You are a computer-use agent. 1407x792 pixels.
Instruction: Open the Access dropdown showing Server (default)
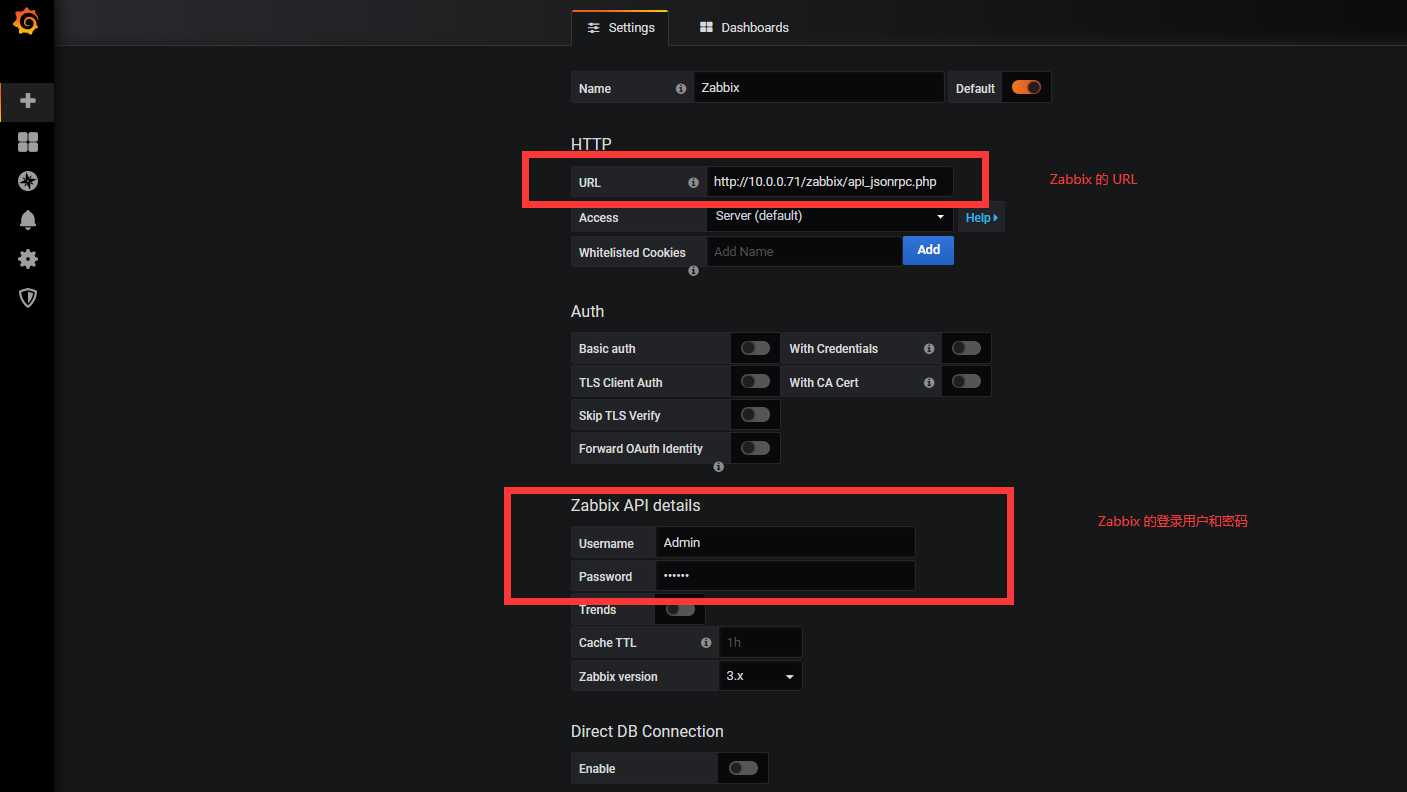coord(829,217)
